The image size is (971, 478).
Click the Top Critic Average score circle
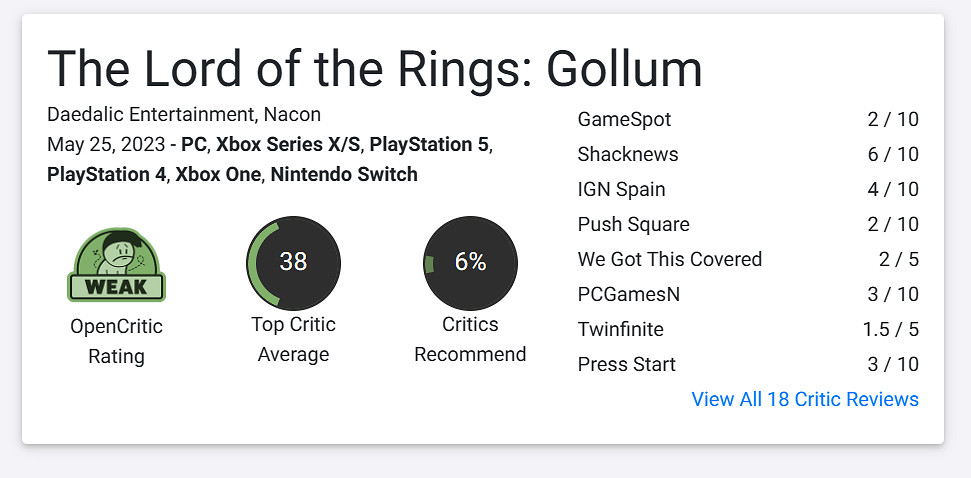pyautogui.click(x=293, y=263)
